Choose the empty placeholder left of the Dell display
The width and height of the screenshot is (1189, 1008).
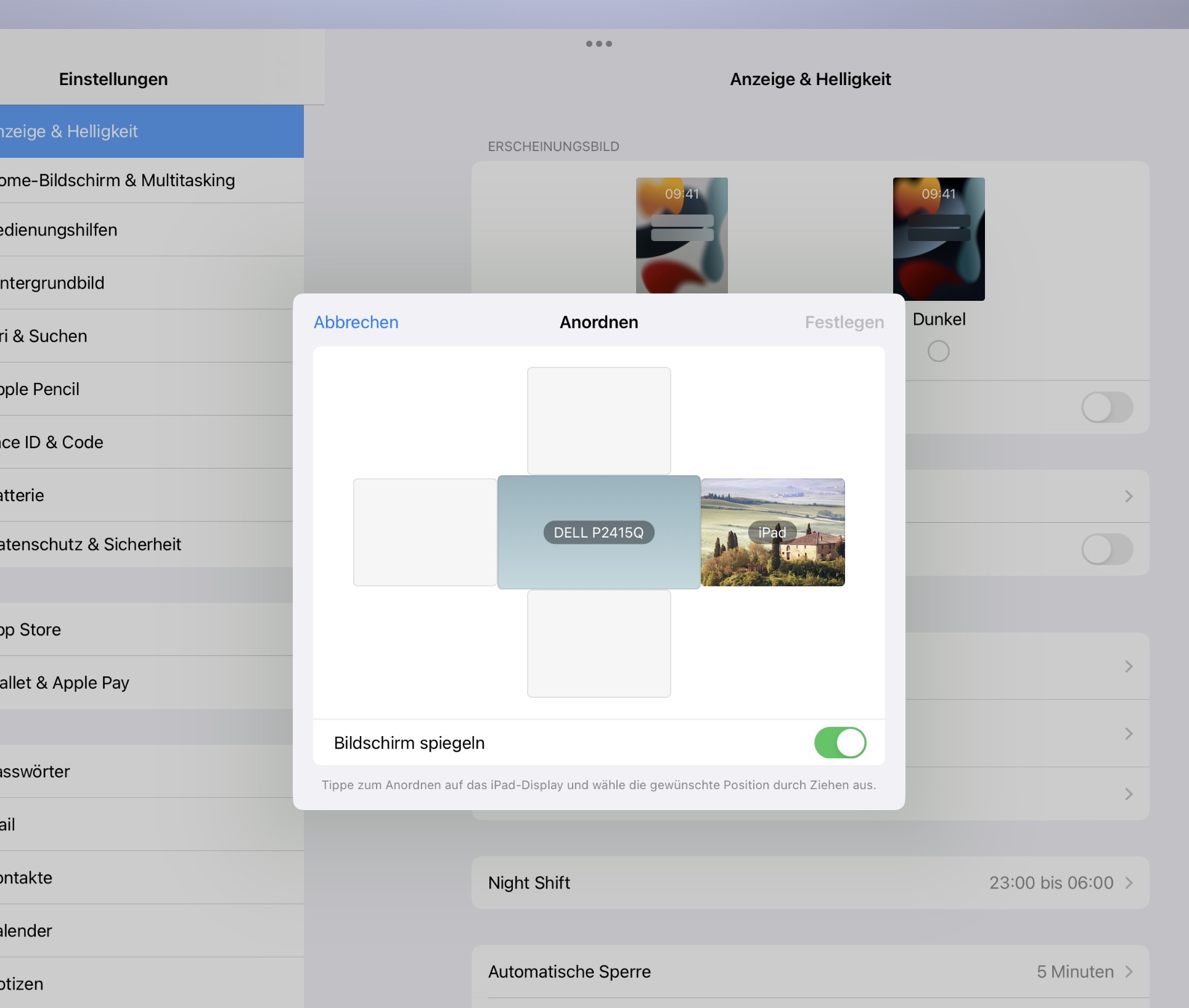click(425, 532)
